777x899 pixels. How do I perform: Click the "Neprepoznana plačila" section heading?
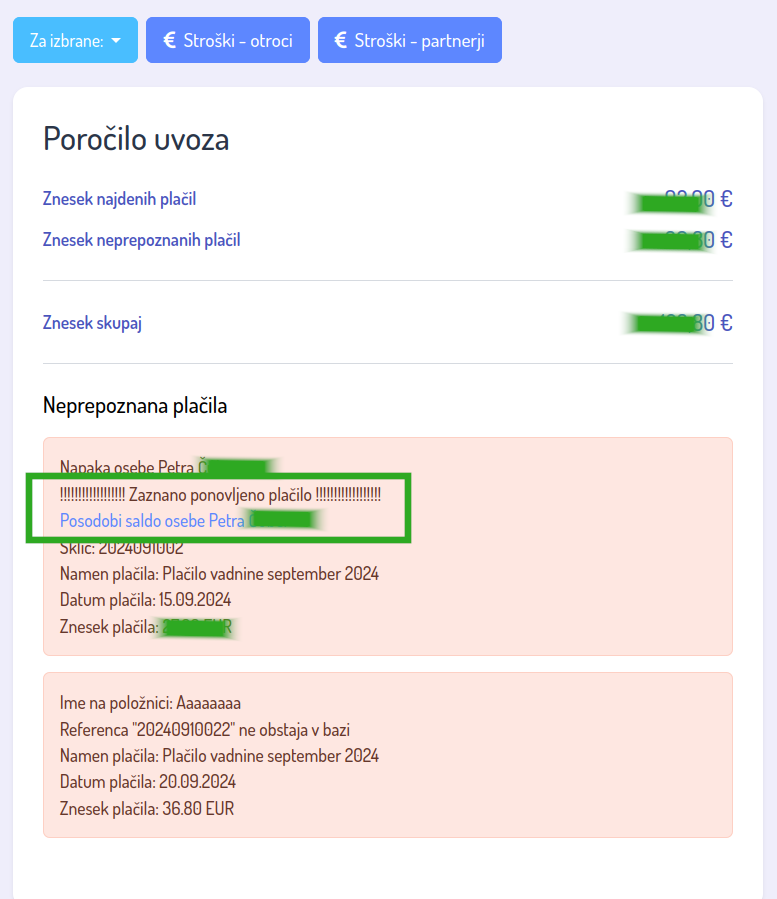click(135, 405)
